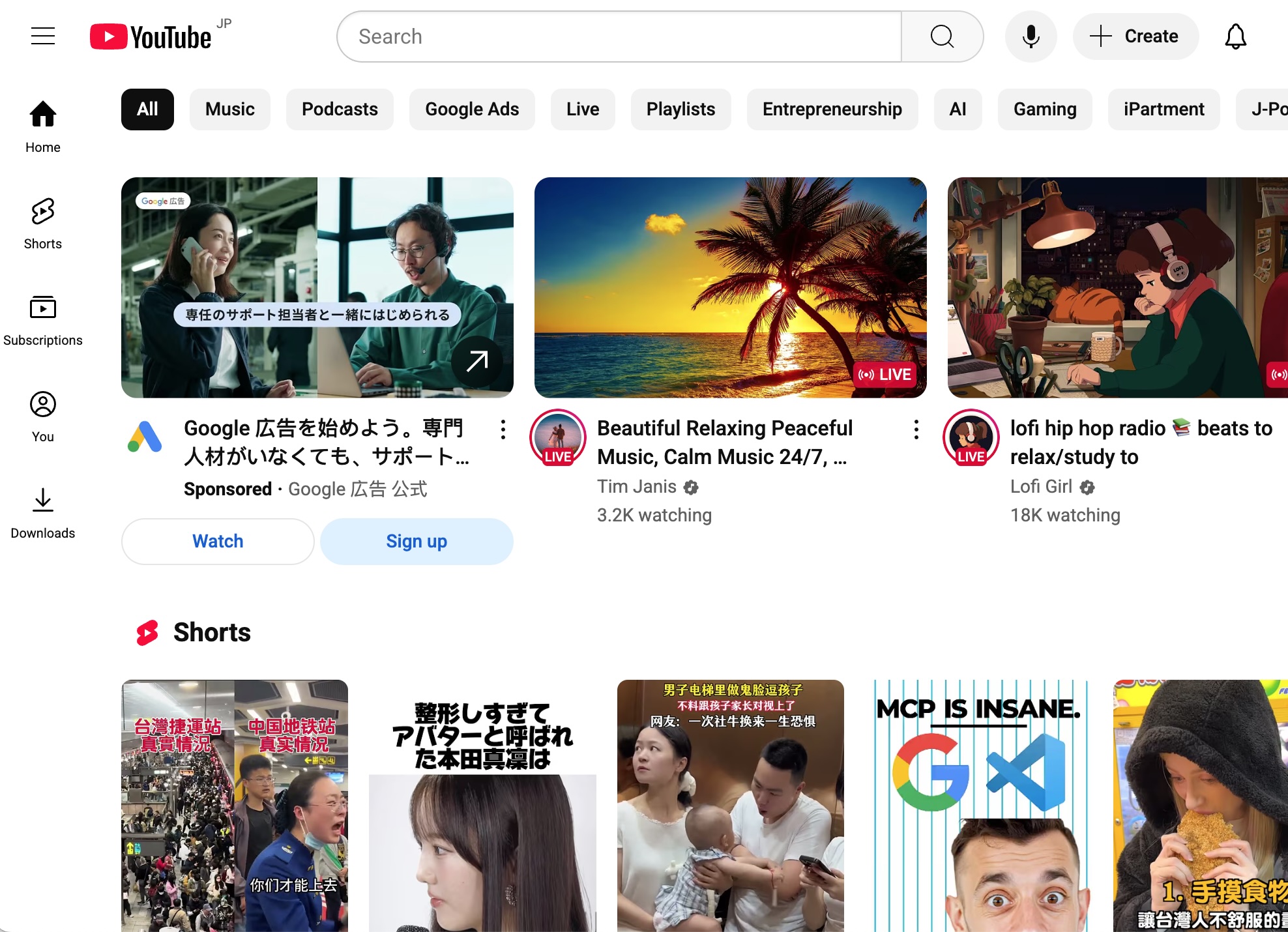
Task: Select the Podcasts filter chip
Action: point(340,109)
